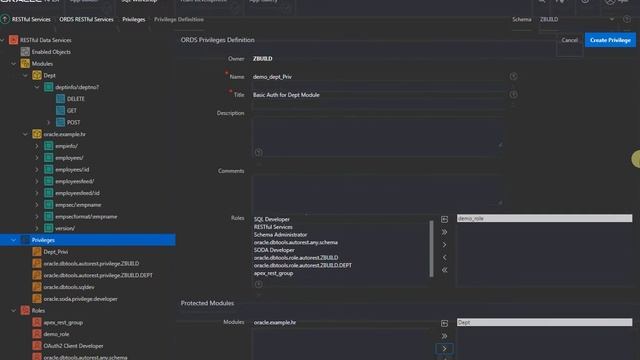This screenshot has height=360, width=640.
Task: Move selected module to right list
Action: [x=444, y=349]
